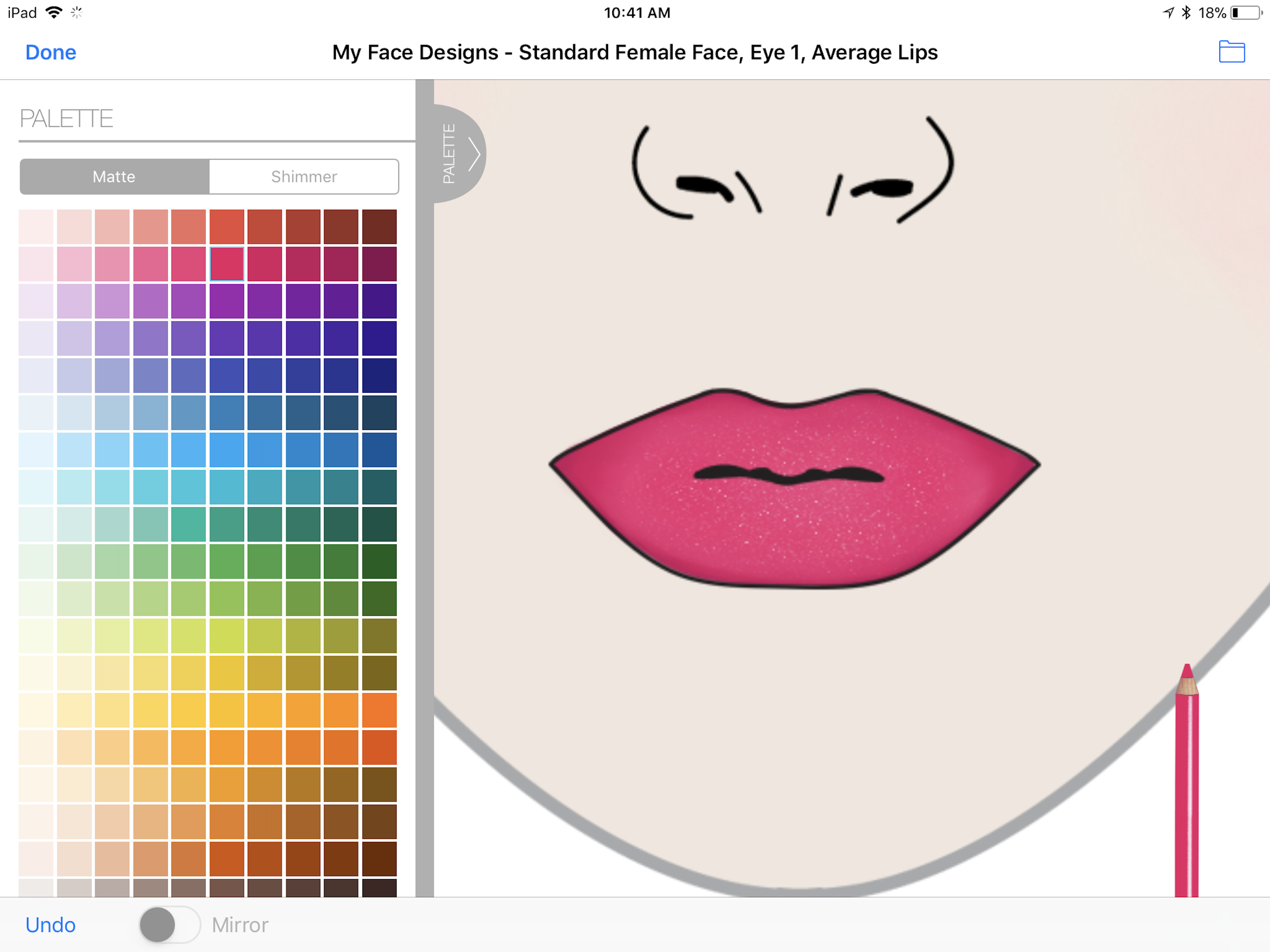This screenshot has height=952, width=1270.
Task: Select the navy blue swatch ending fifth row
Action: (x=379, y=375)
